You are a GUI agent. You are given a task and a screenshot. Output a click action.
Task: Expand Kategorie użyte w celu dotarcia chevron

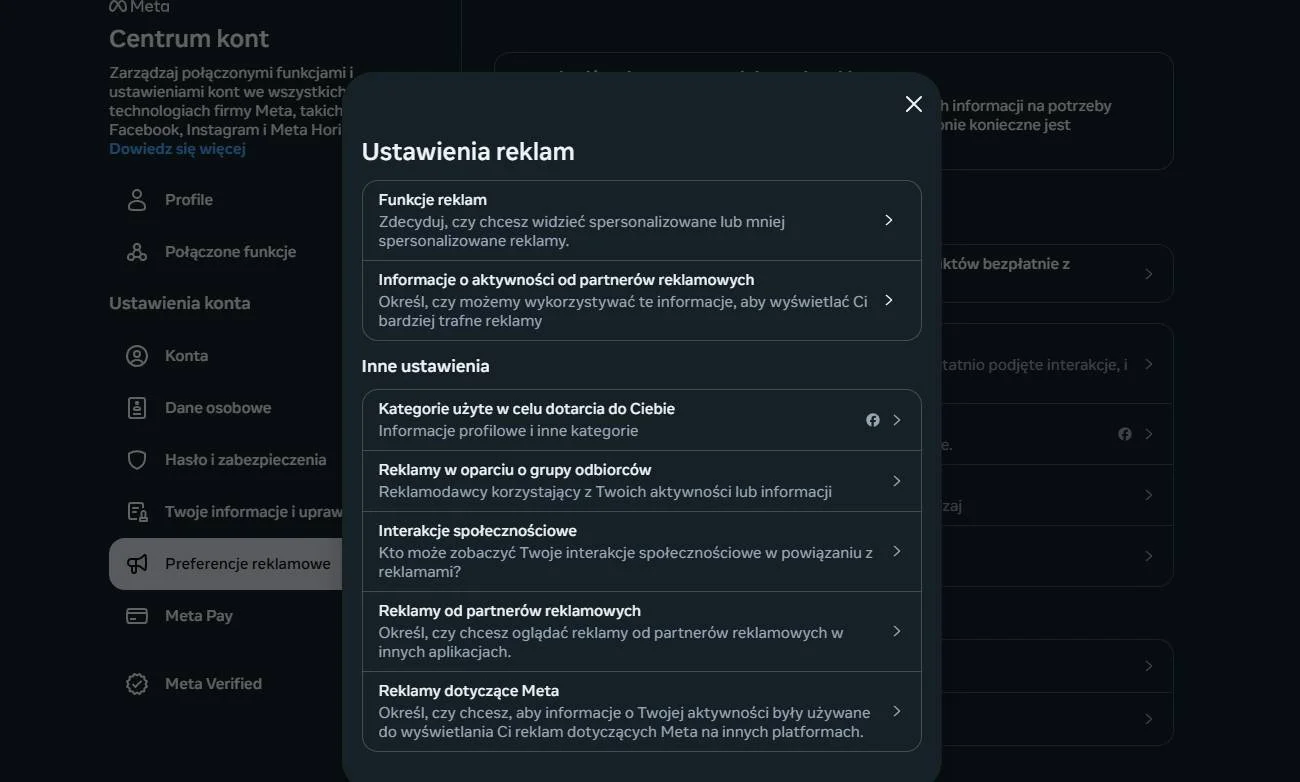click(x=897, y=420)
